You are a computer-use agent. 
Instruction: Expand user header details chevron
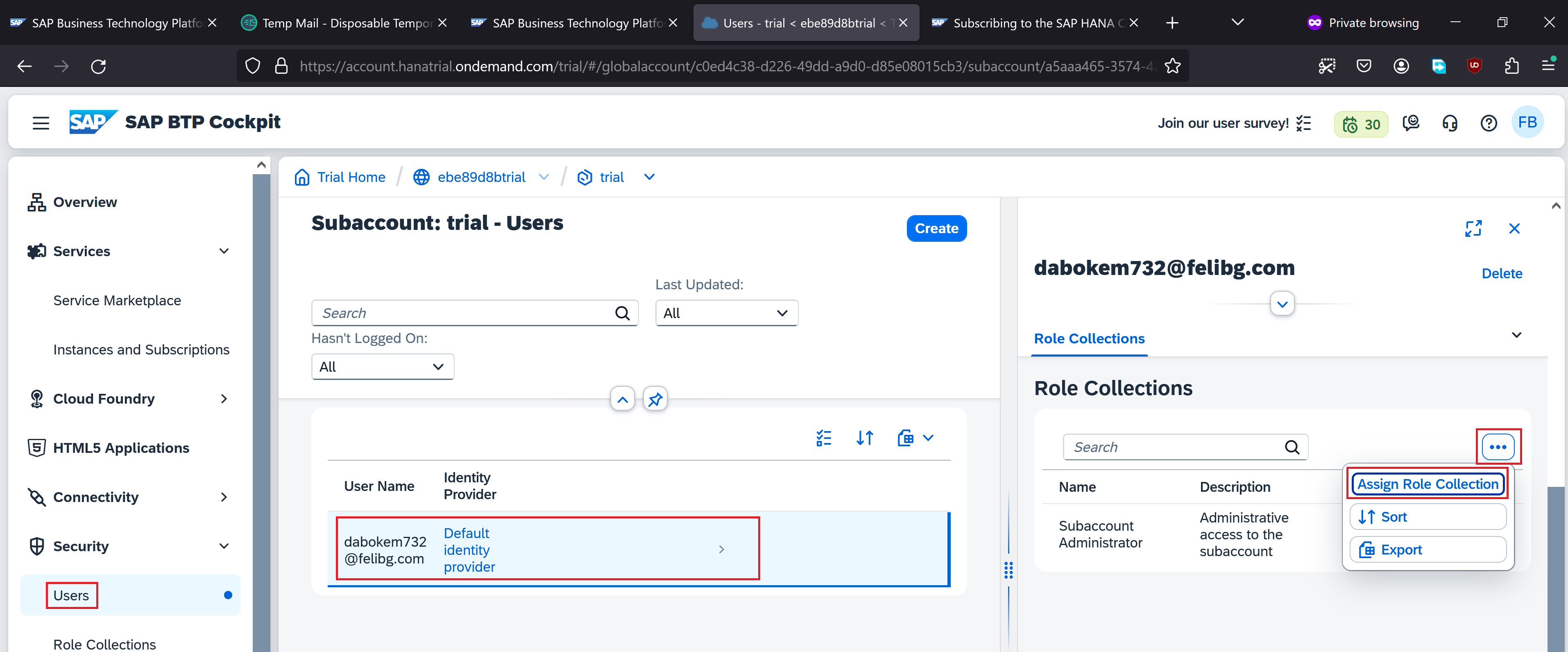[1282, 304]
